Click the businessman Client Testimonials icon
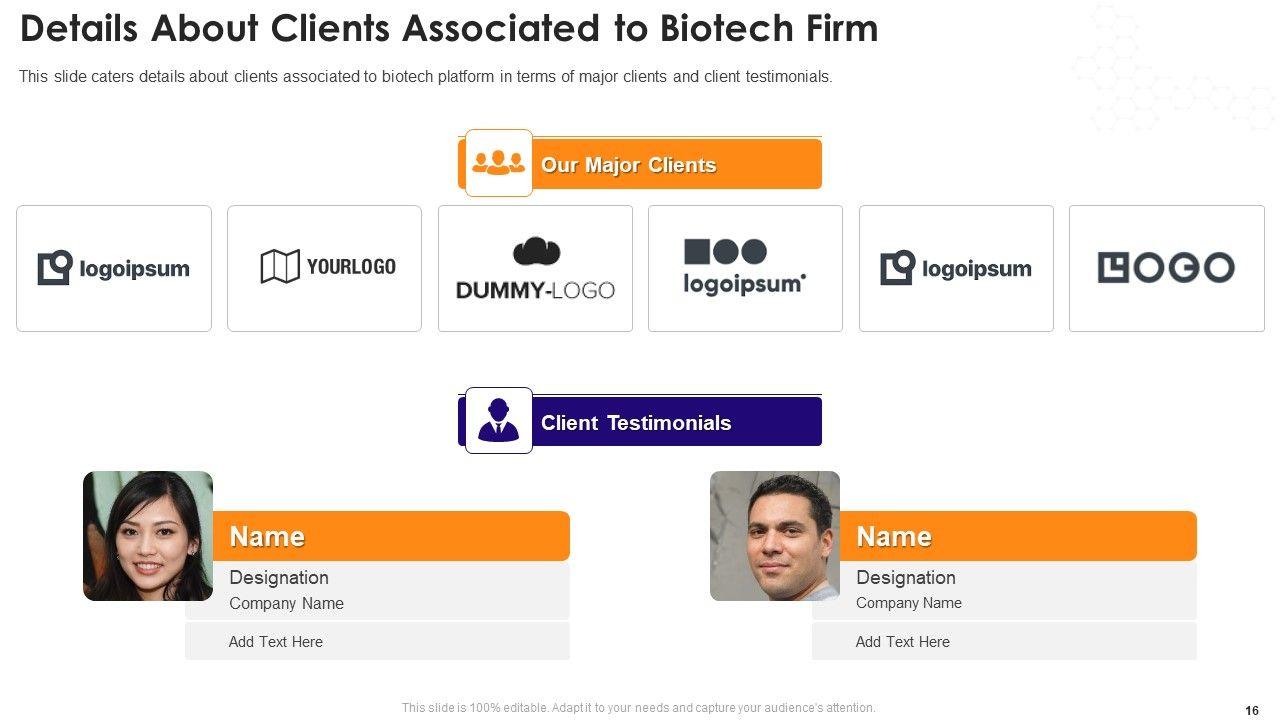Image resolution: width=1280 pixels, height=720 pixels. 498,421
